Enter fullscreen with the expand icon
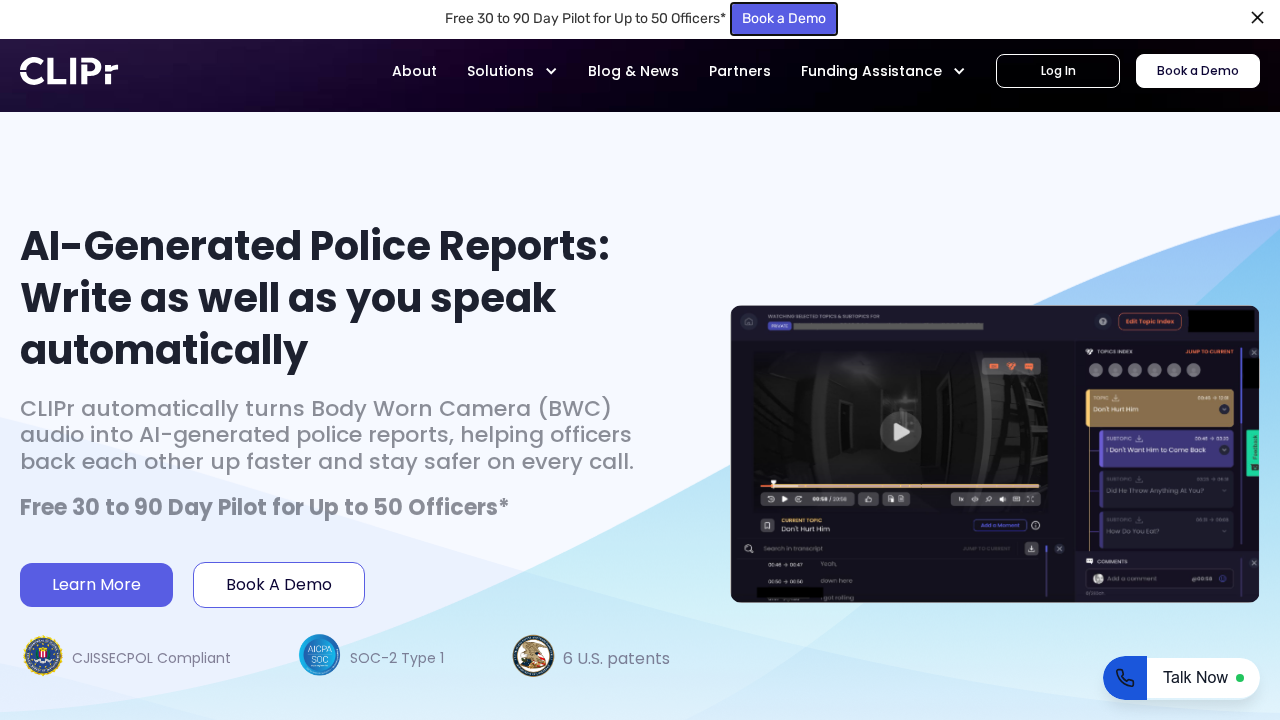 [1031, 499]
